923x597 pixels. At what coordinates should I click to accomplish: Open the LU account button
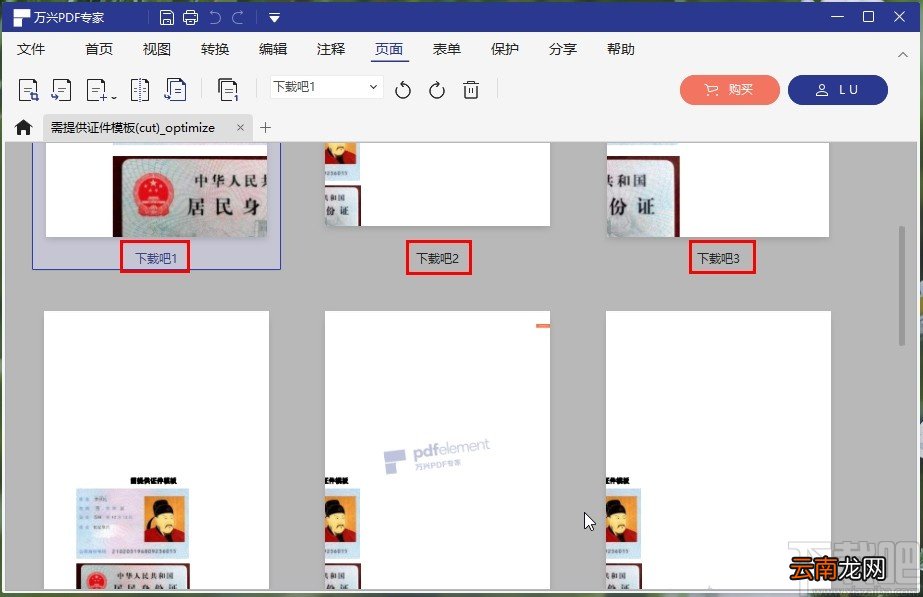coord(838,89)
